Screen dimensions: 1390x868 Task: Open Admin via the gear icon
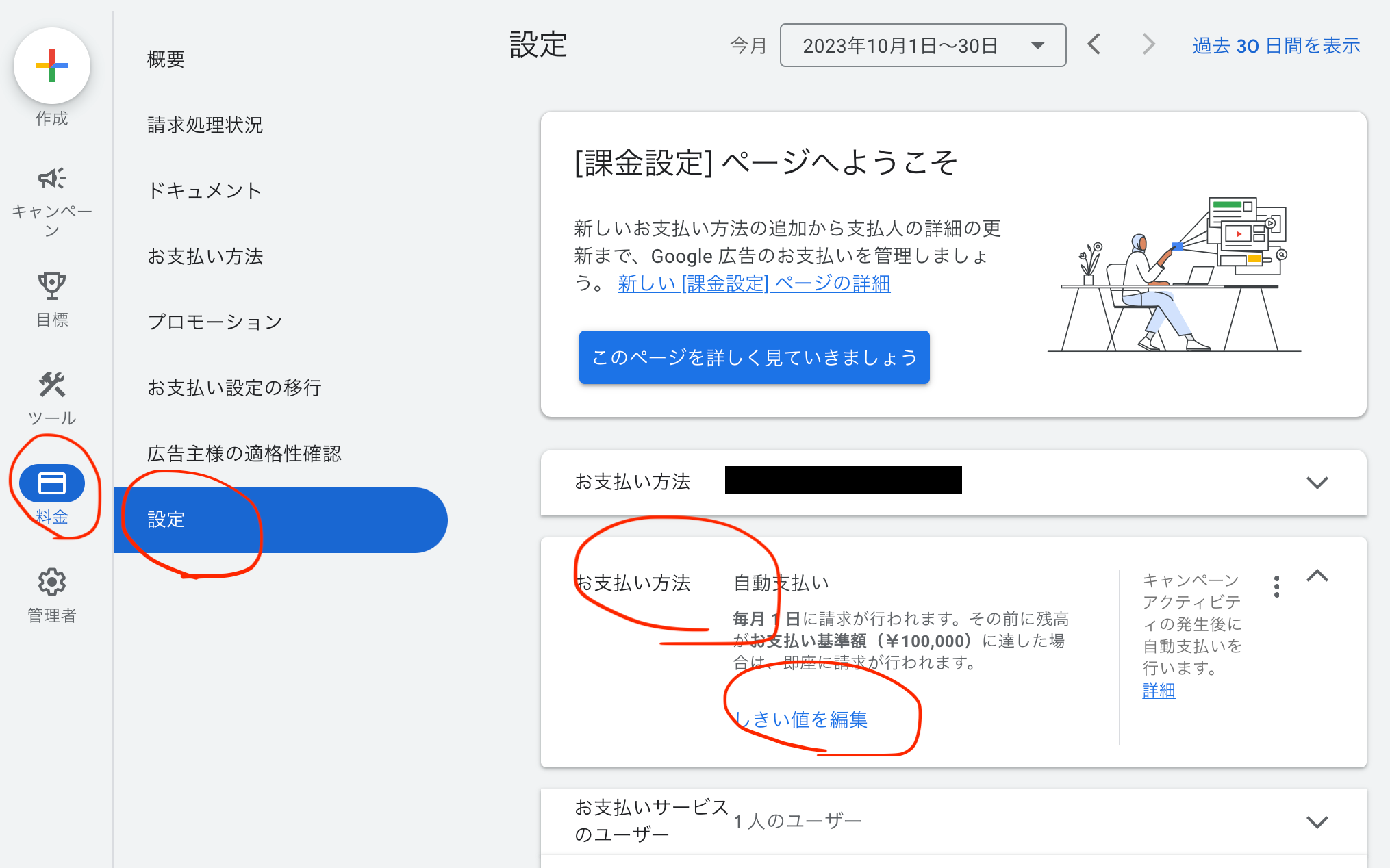[x=52, y=583]
